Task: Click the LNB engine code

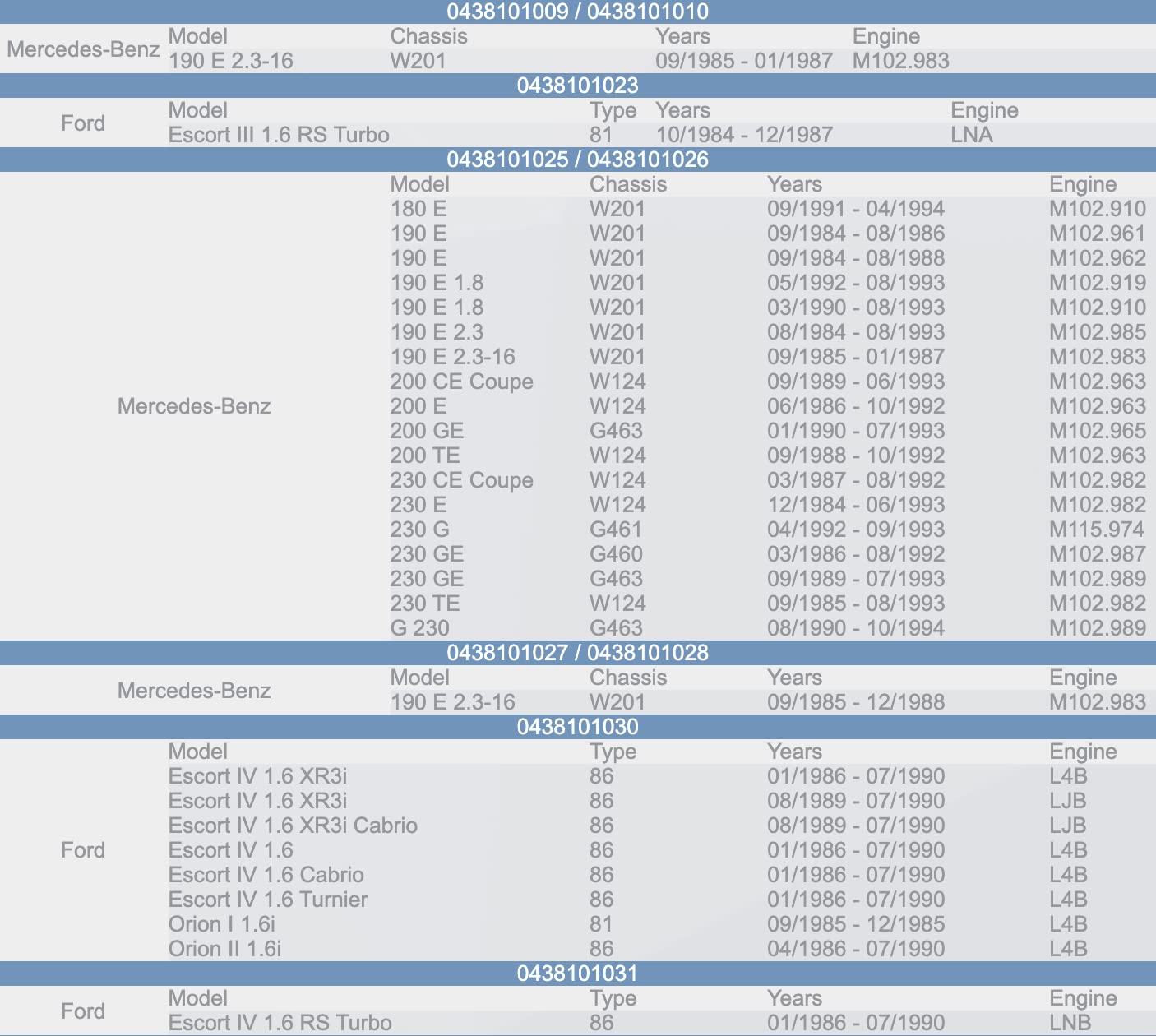Action: pyautogui.click(x=1070, y=1023)
